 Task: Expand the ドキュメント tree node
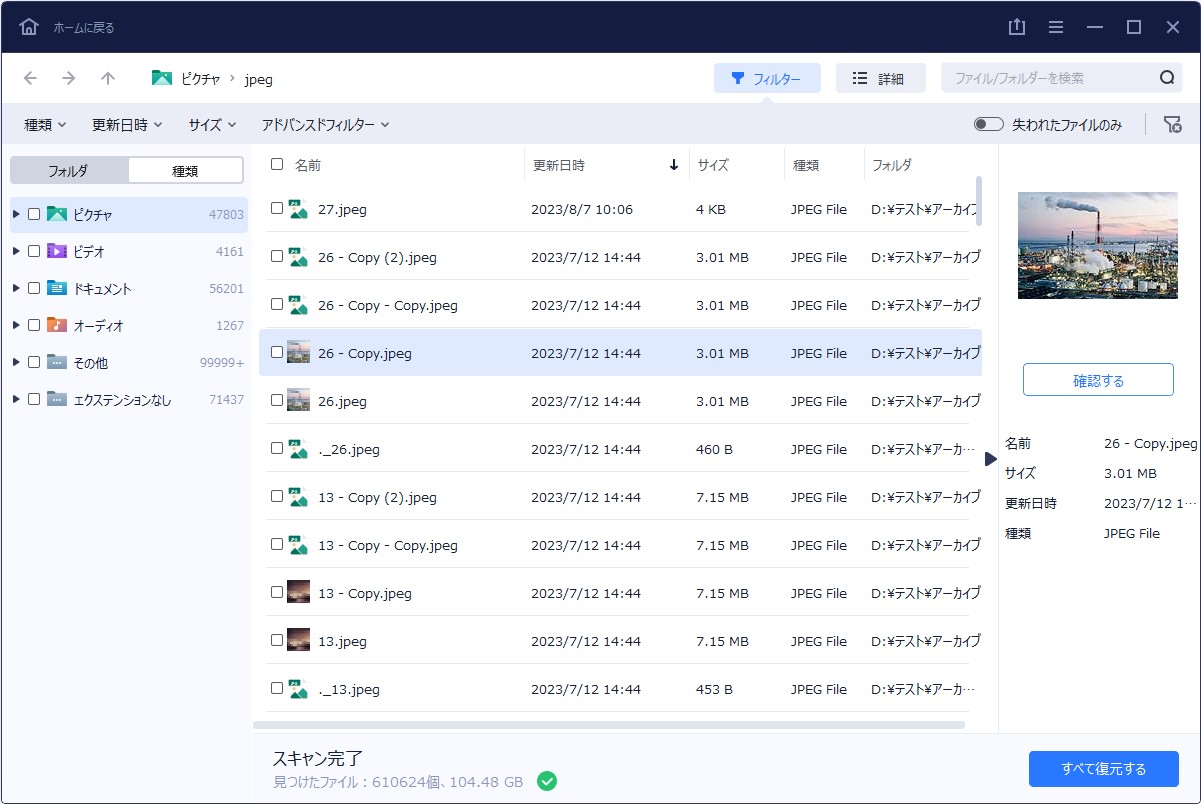click(16, 288)
